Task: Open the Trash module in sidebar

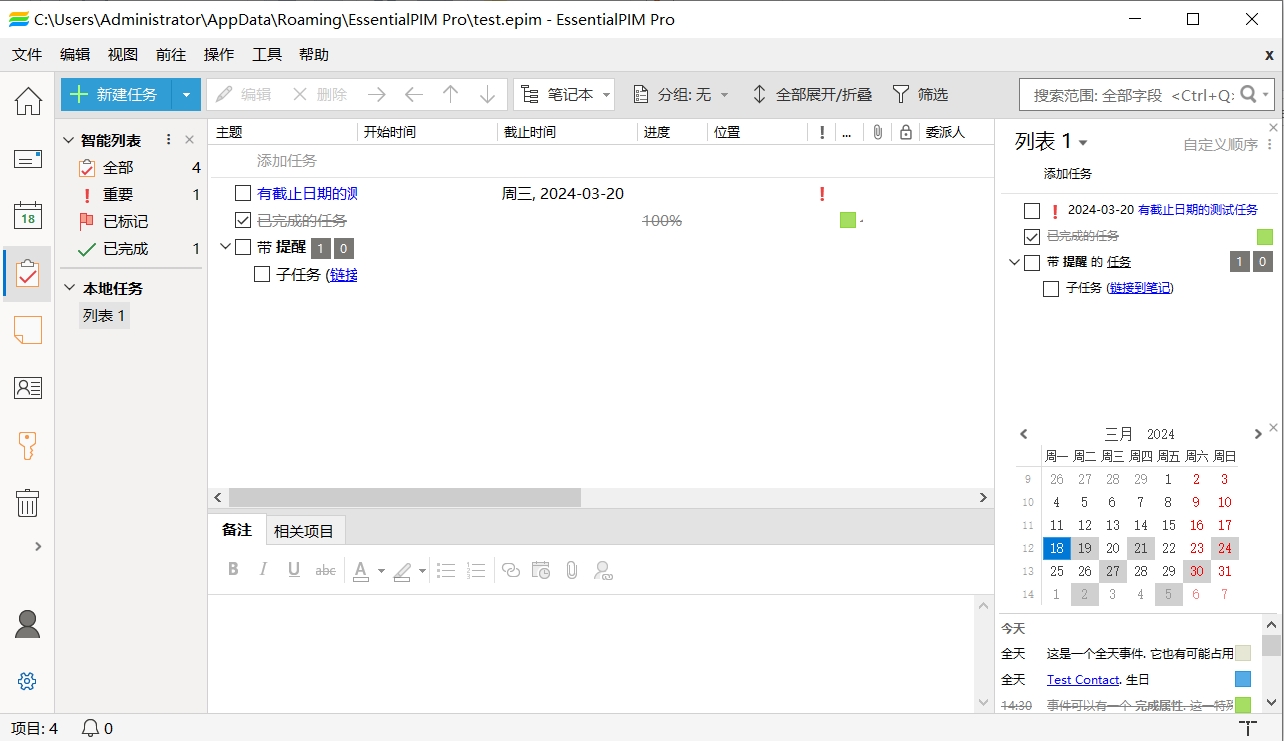Action: coord(28,502)
